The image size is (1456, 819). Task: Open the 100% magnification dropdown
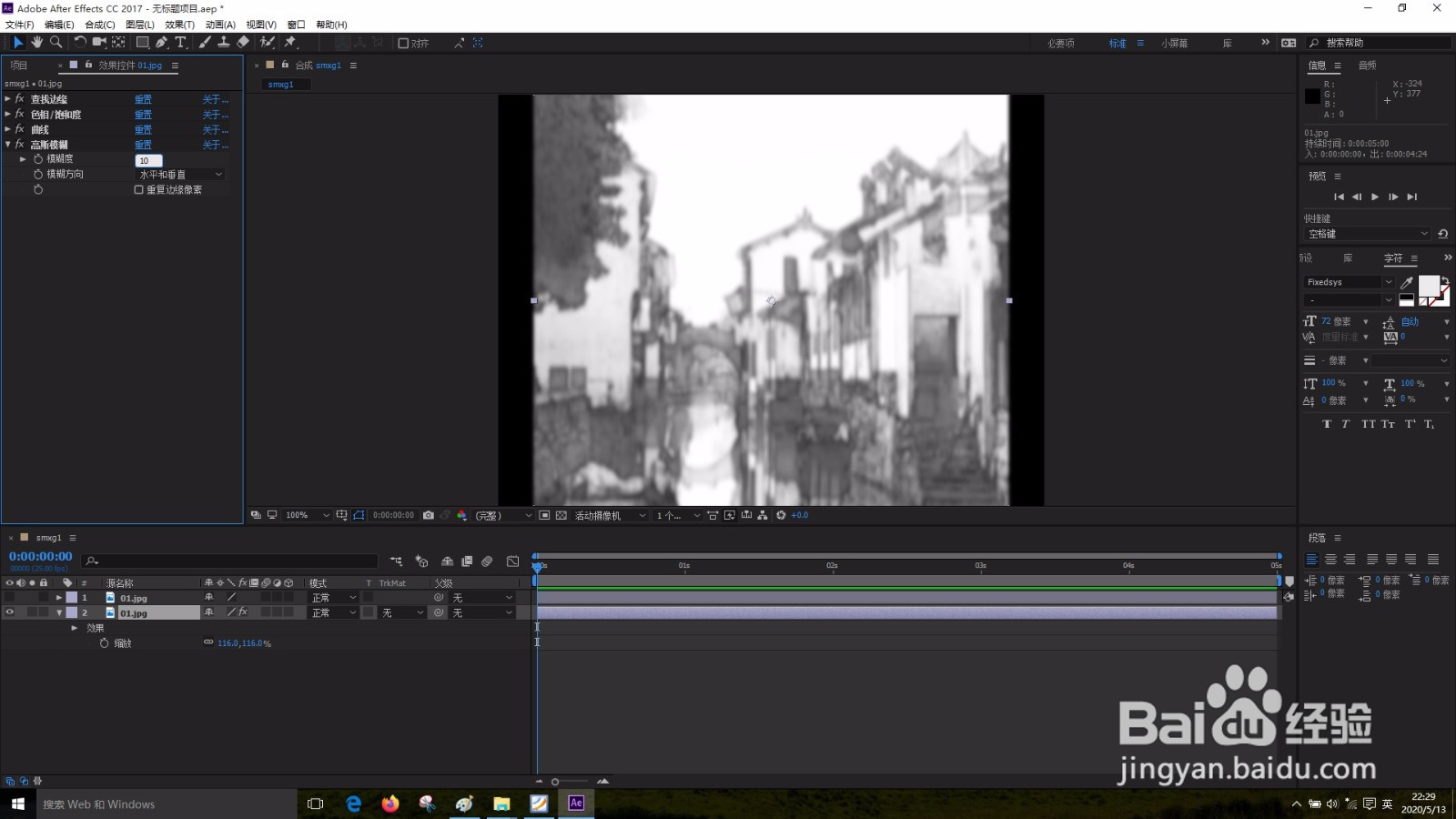pos(307,515)
